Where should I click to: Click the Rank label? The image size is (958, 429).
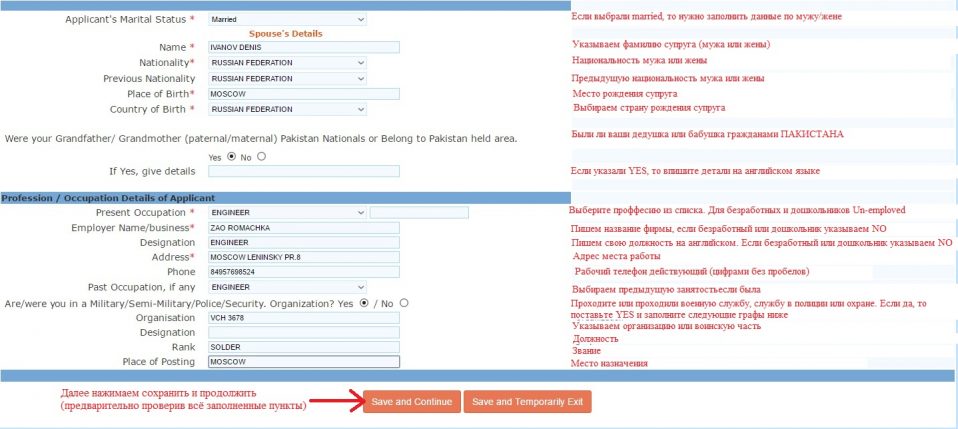(x=183, y=347)
